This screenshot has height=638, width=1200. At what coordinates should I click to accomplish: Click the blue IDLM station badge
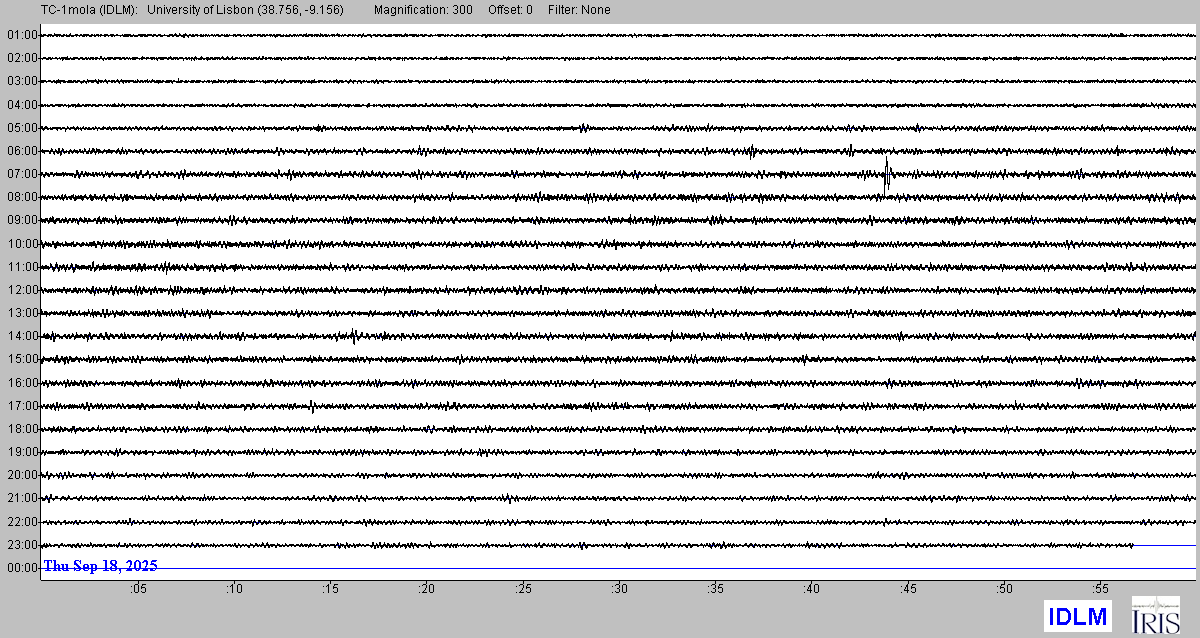1077,616
